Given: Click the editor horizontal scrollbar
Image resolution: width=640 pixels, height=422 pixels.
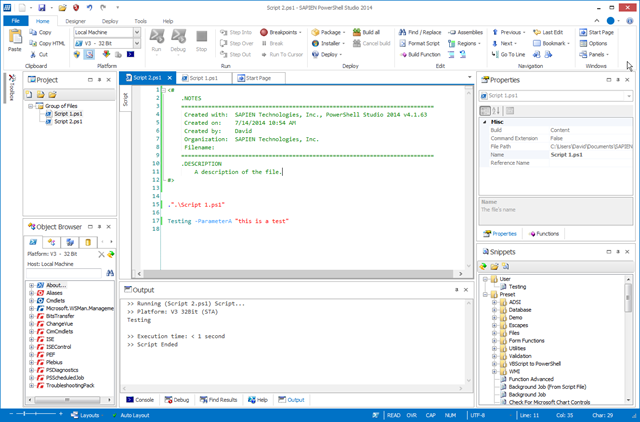Looking at the screenshot, I should pos(300,274).
